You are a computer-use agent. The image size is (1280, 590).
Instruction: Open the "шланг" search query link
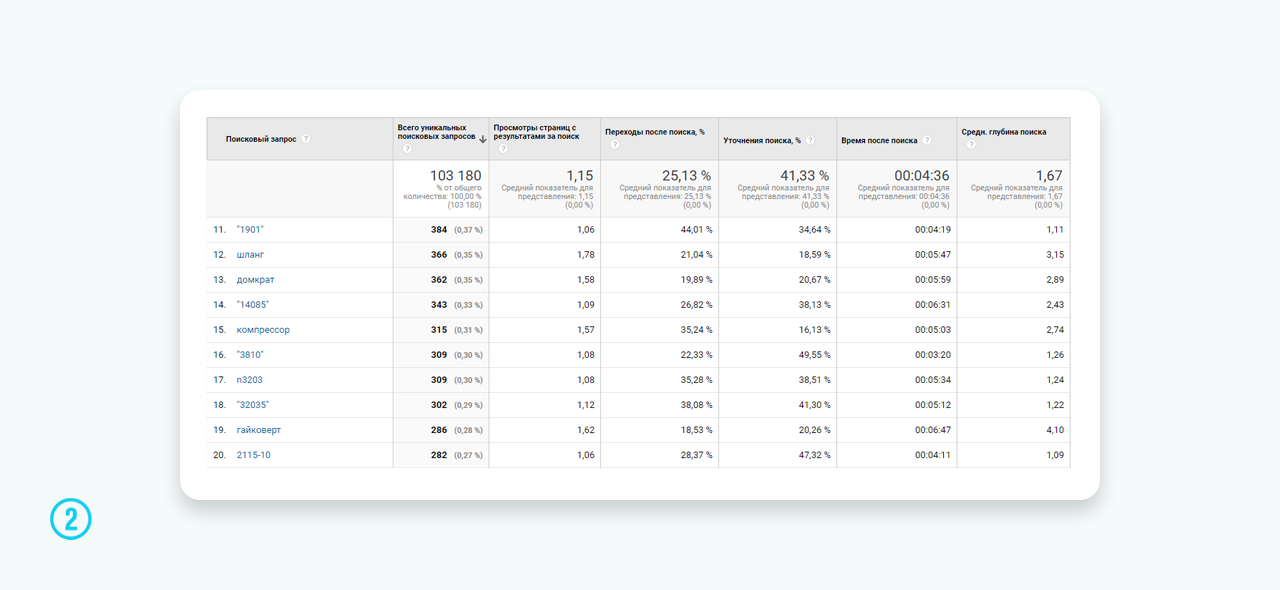pyautogui.click(x=250, y=255)
